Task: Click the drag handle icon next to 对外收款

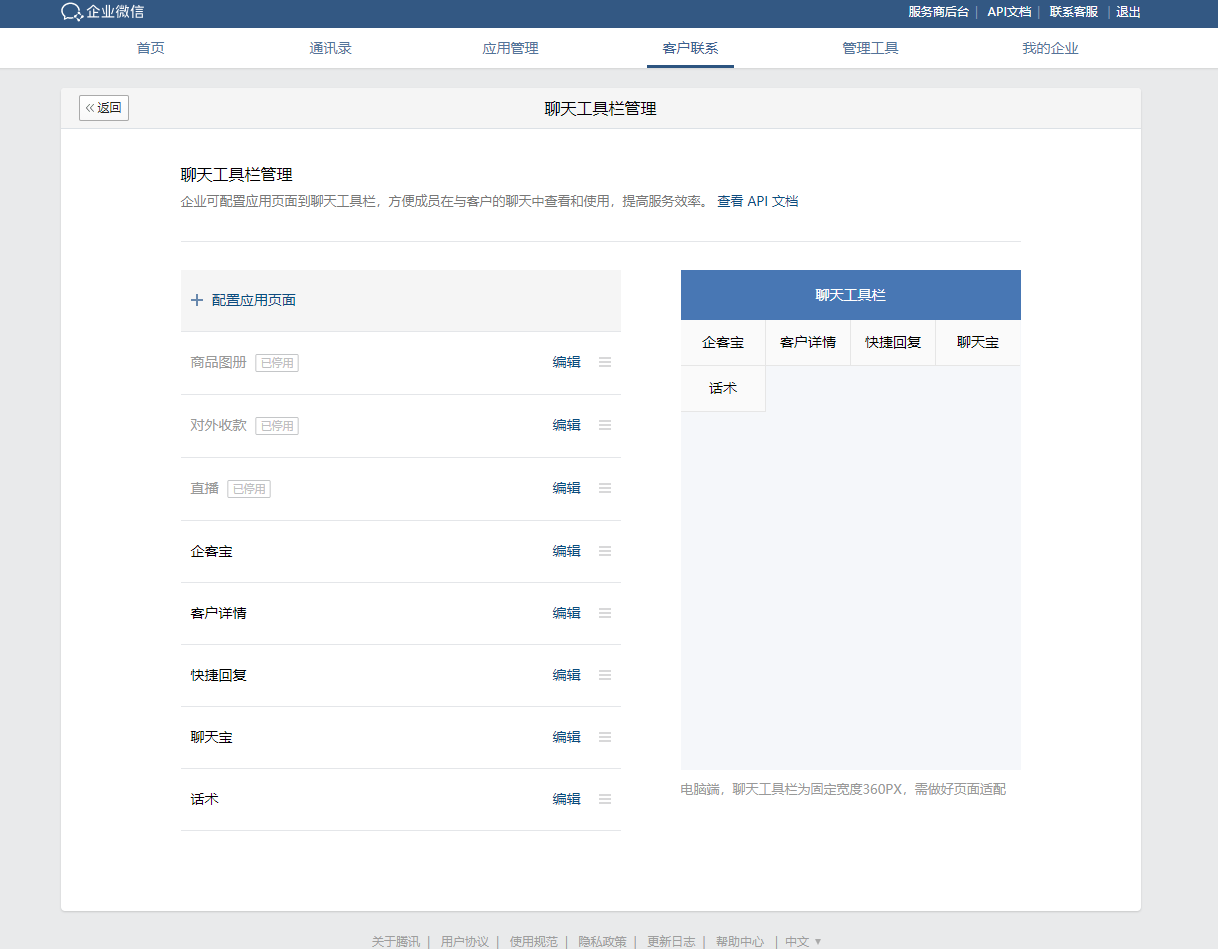Action: tap(604, 424)
